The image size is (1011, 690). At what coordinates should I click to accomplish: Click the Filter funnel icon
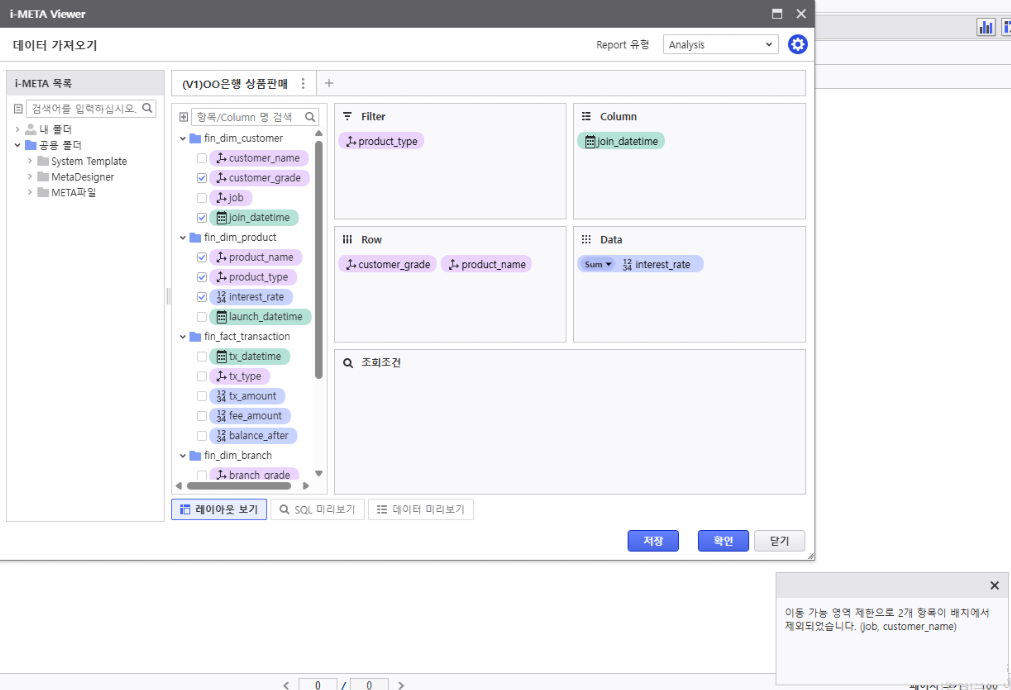tap(348, 116)
